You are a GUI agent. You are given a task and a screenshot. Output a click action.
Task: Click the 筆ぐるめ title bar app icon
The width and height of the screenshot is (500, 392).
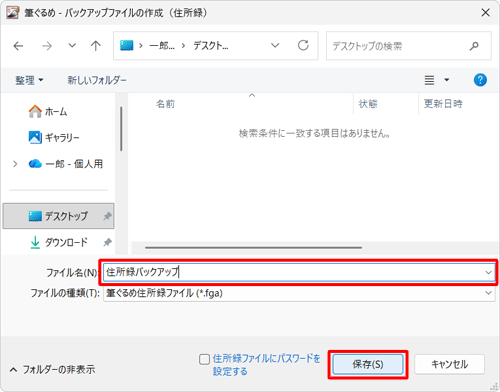click(x=13, y=13)
